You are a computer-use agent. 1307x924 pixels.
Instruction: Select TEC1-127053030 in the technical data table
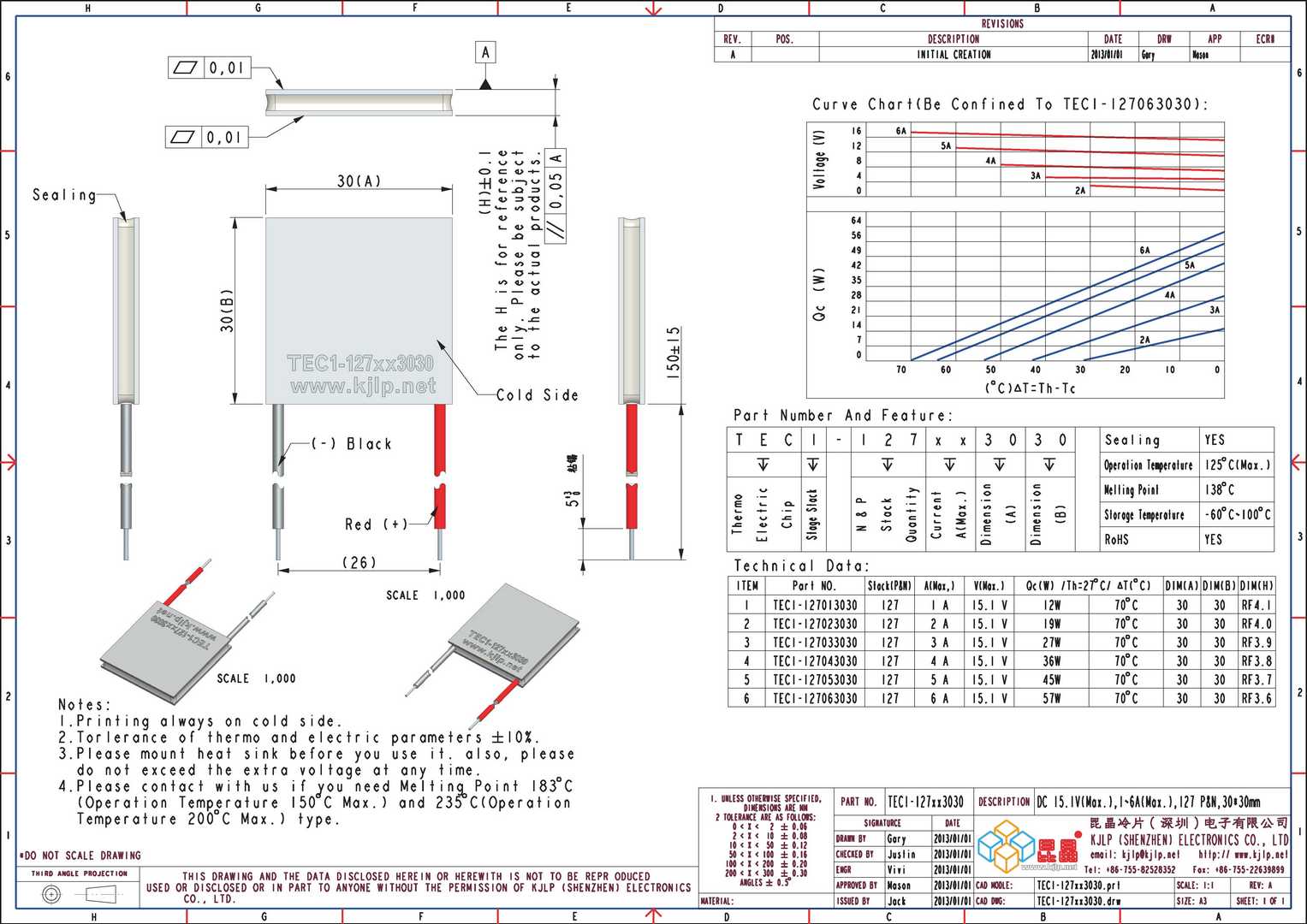(x=815, y=680)
